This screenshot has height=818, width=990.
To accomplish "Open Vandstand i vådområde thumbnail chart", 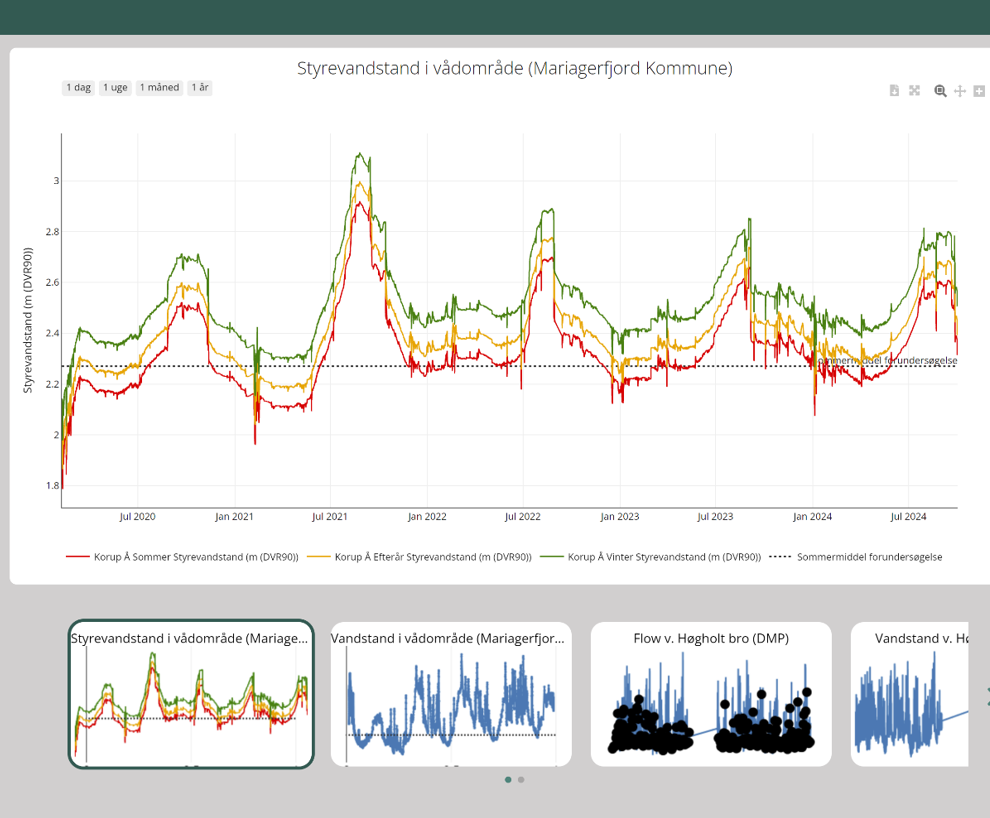I will tap(451, 694).
